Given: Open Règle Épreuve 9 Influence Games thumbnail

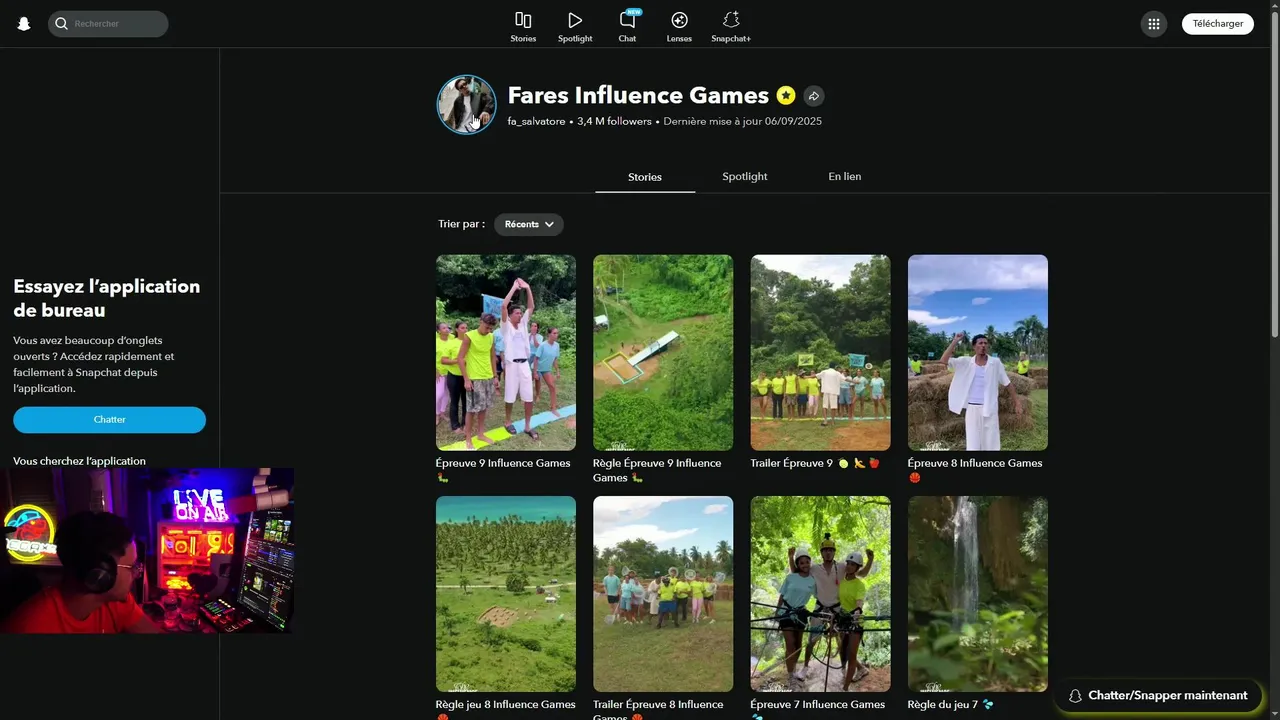Looking at the screenshot, I should [x=663, y=352].
